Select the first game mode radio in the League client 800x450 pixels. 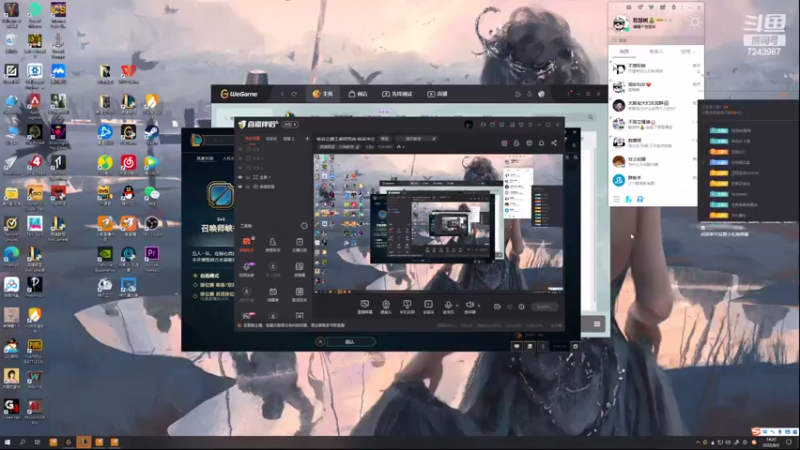[195, 276]
